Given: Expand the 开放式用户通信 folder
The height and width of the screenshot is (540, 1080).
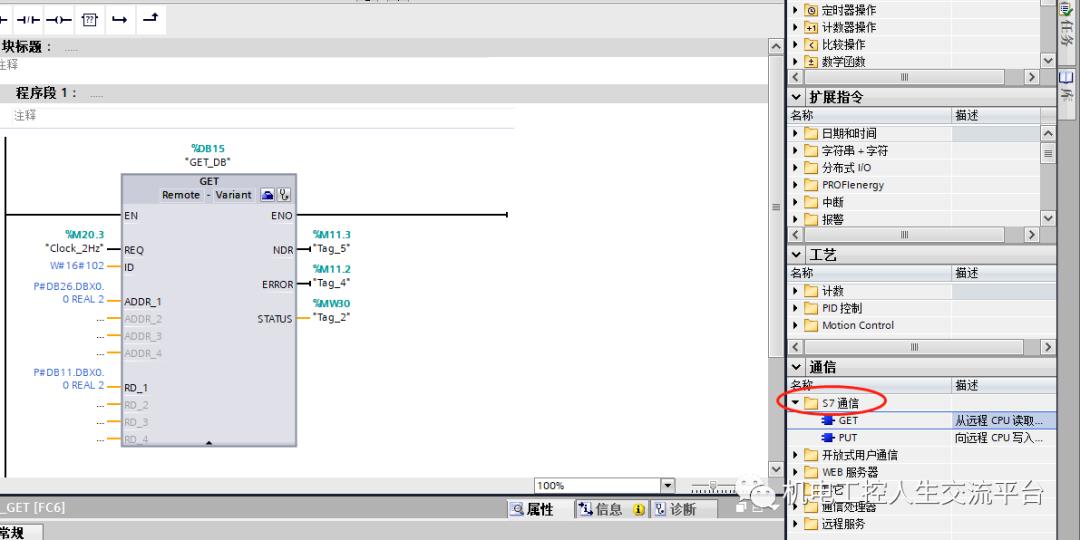Looking at the screenshot, I should point(796,455).
